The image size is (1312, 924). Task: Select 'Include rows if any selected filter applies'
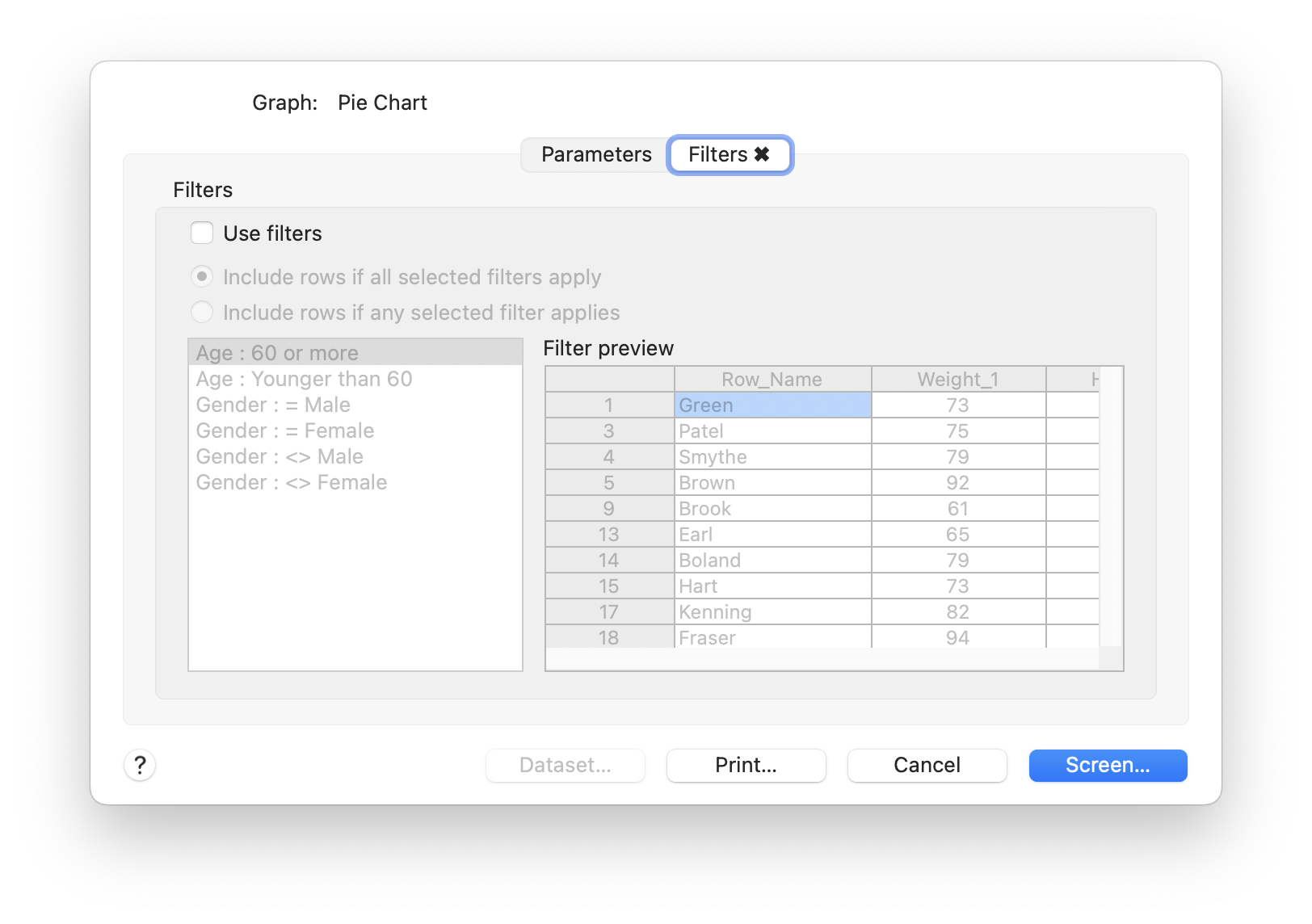[202, 312]
